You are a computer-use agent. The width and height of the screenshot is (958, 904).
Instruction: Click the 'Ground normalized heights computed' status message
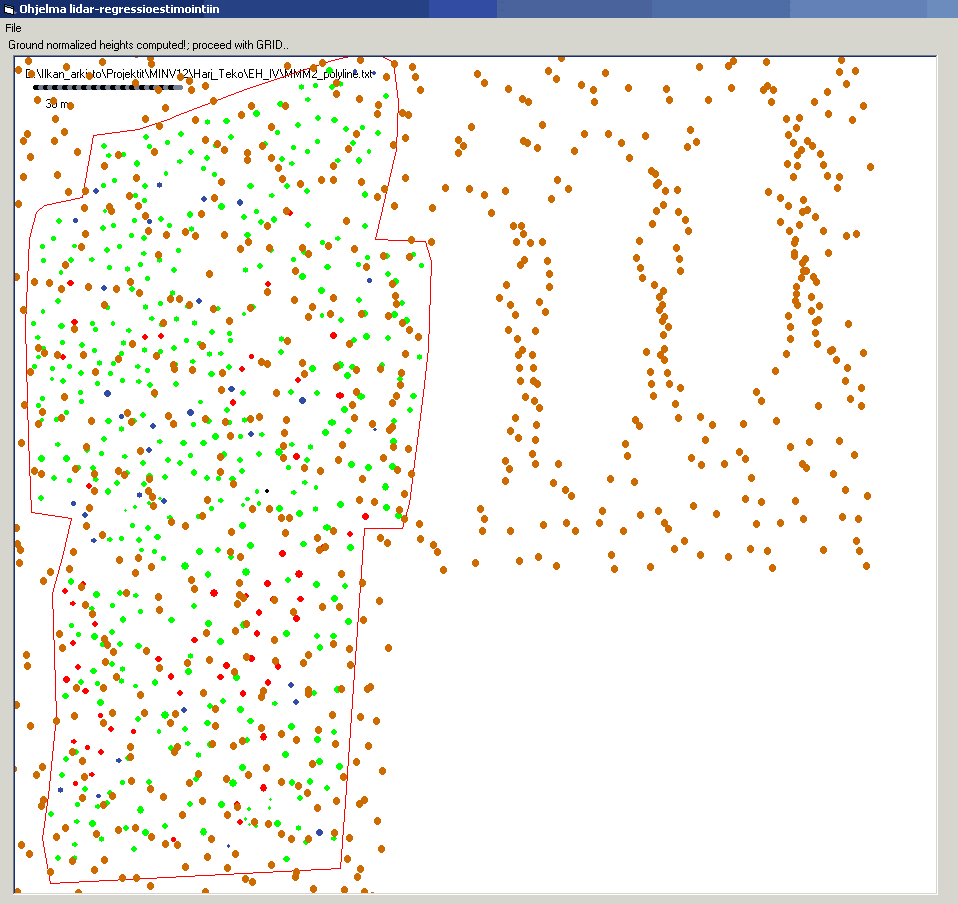(148, 45)
